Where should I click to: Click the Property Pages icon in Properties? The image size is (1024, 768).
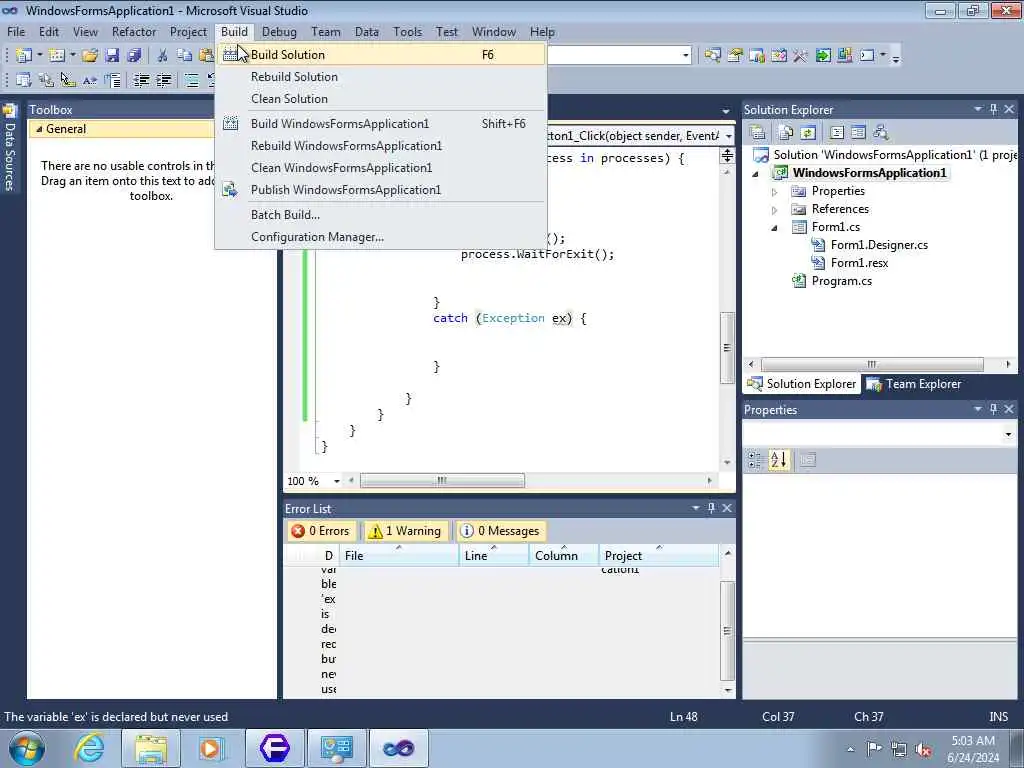pyautogui.click(x=808, y=460)
